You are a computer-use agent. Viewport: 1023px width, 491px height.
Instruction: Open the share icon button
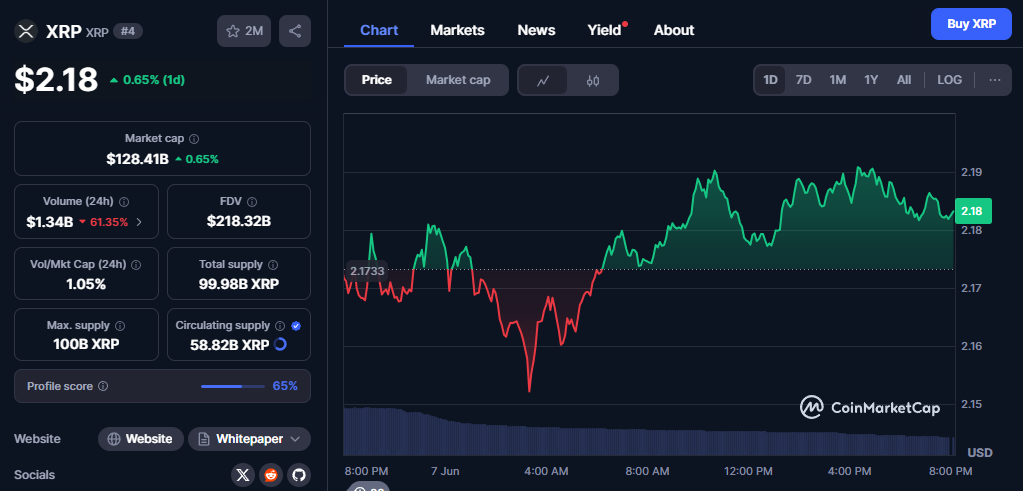pyautogui.click(x=295, y=31)
